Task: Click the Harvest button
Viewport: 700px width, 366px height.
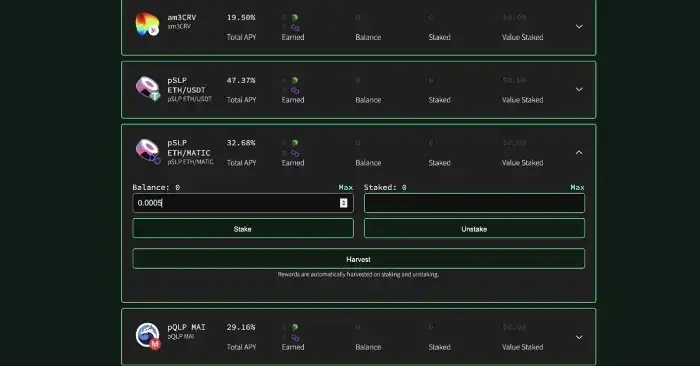Action: [358, 259]
